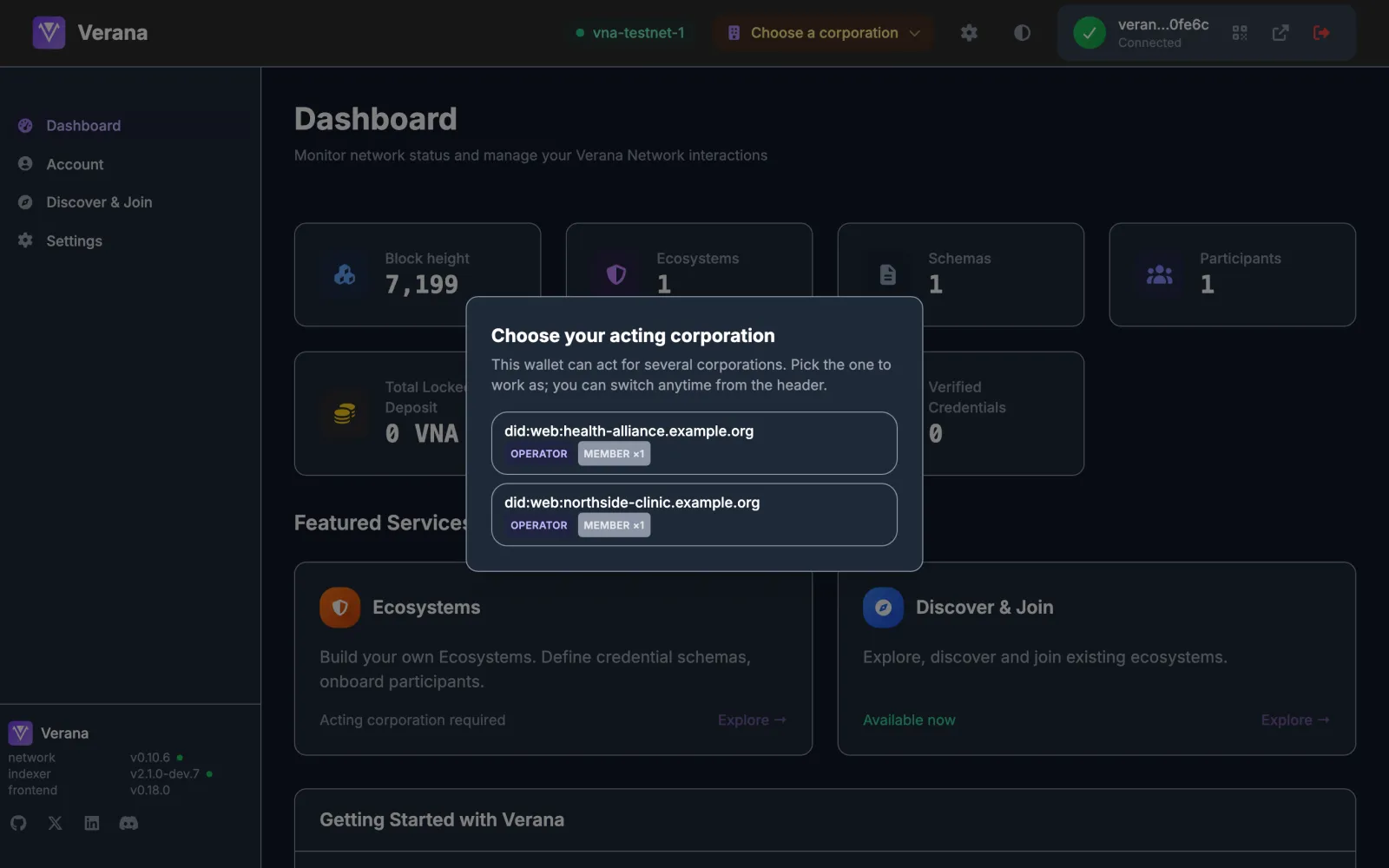This screenshot has height=868, width=1389.
Task: Toggle dark/light theme in the header
Action: 1022,33
